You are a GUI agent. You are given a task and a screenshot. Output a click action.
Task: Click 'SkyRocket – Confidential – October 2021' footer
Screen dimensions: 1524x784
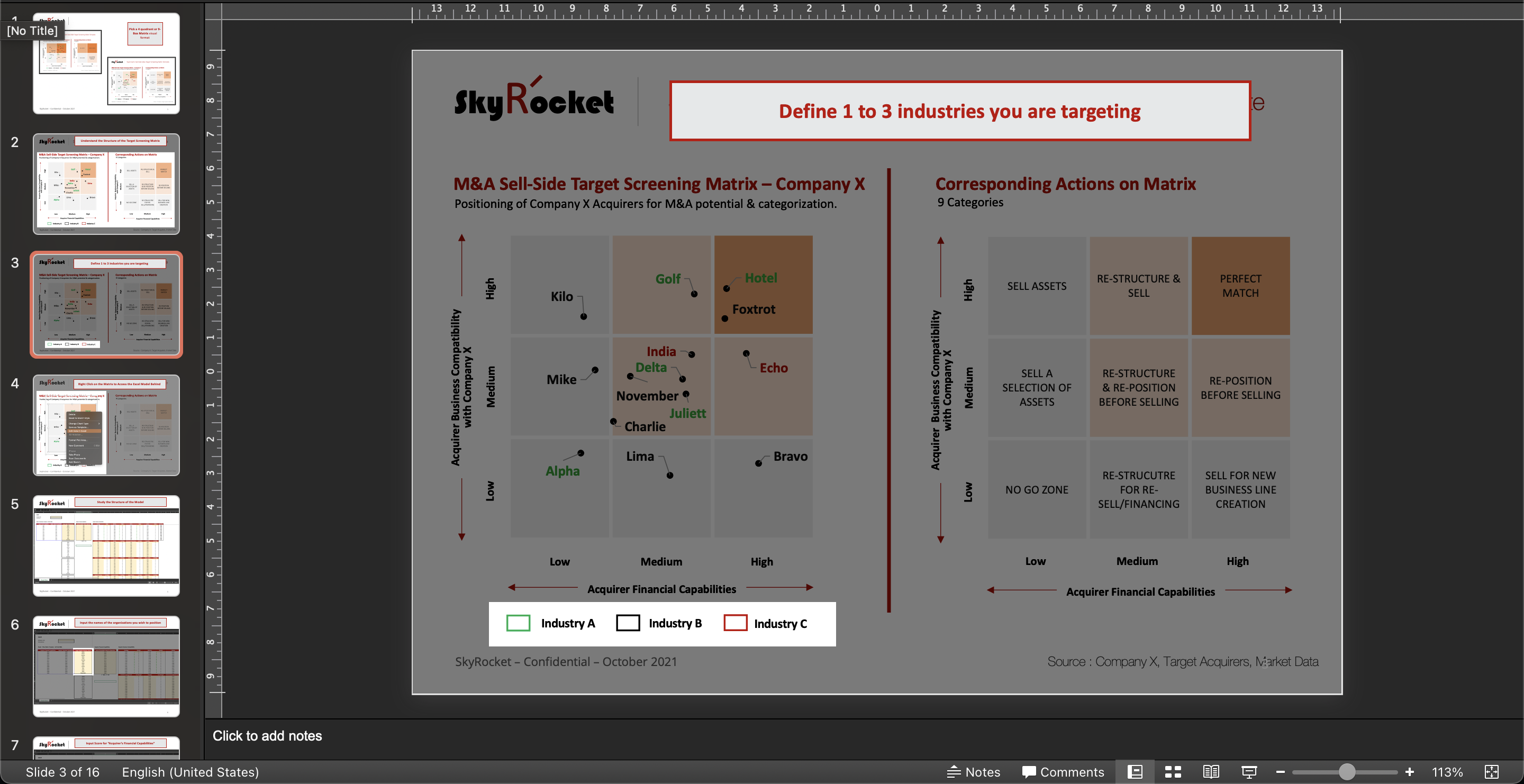click(566, 662)
